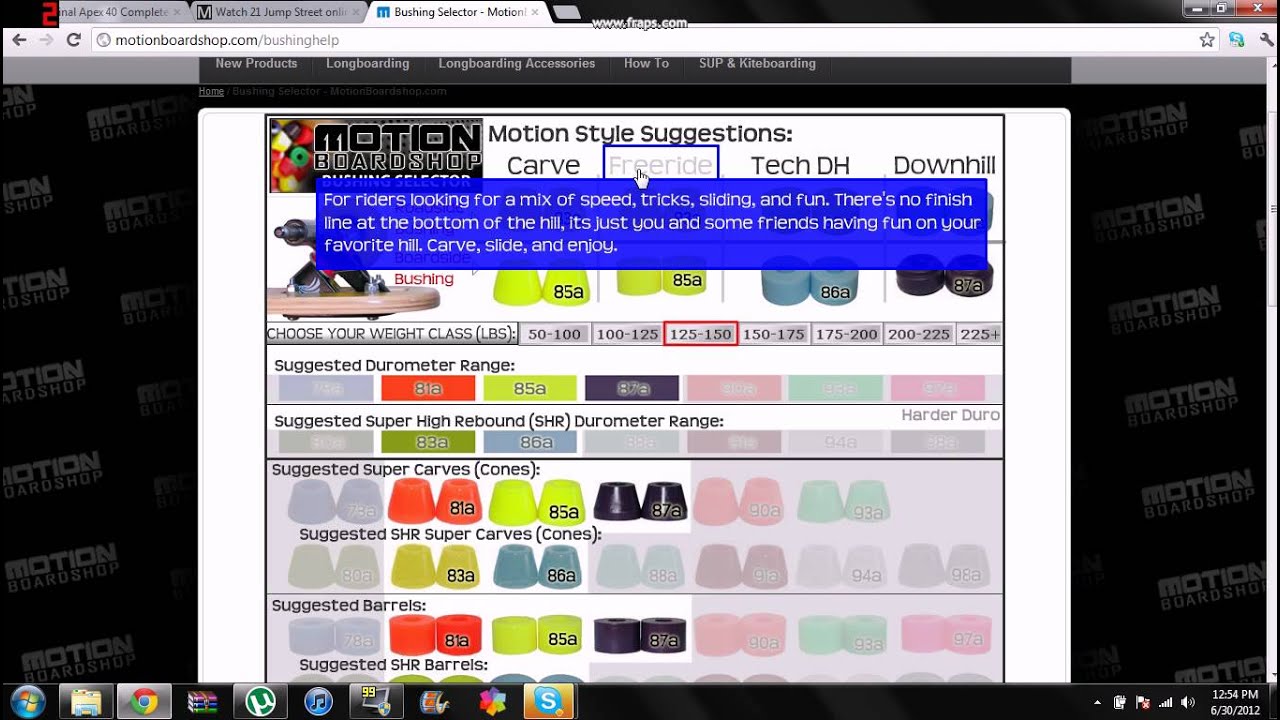Choose the Downhill riding style
The height and width of the screenshot is (720, 1280).
coord(944,165)
